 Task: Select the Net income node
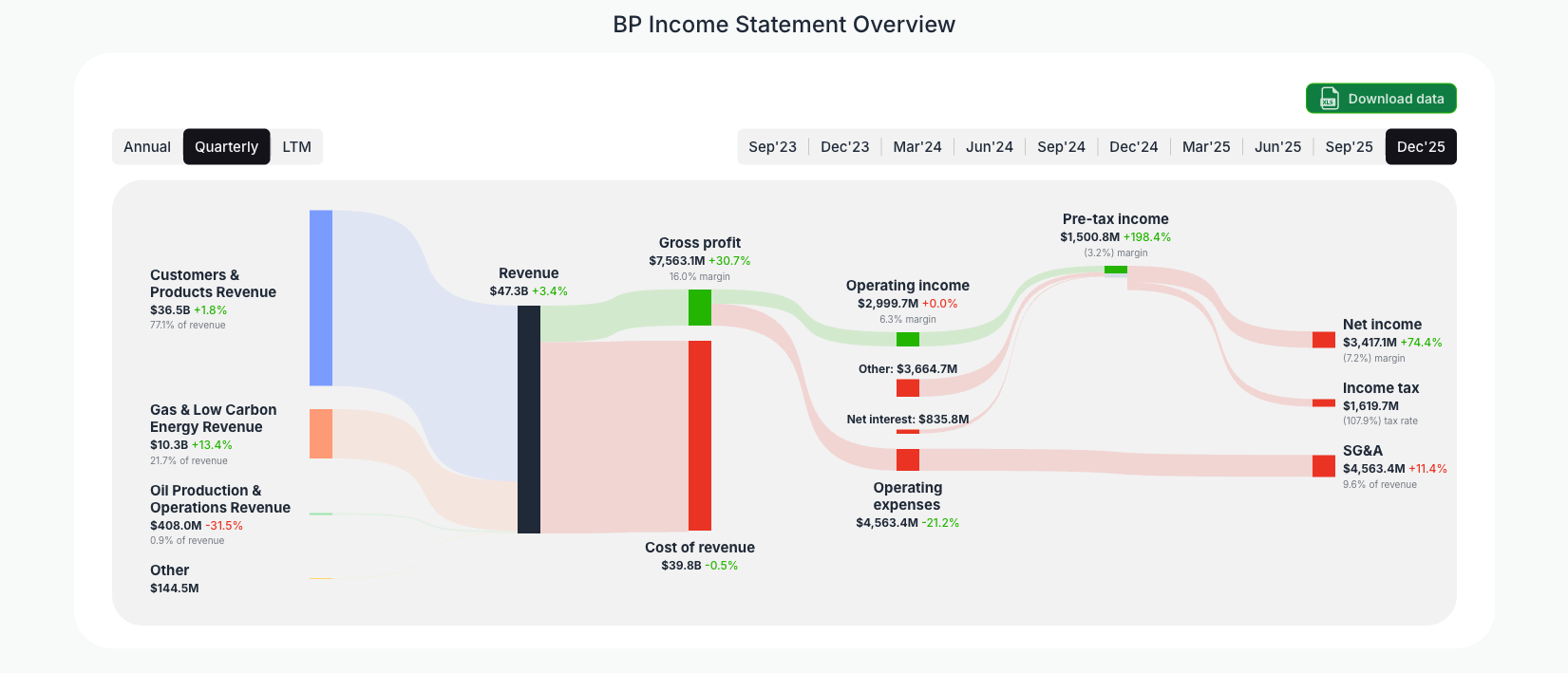pos(1322,339)
